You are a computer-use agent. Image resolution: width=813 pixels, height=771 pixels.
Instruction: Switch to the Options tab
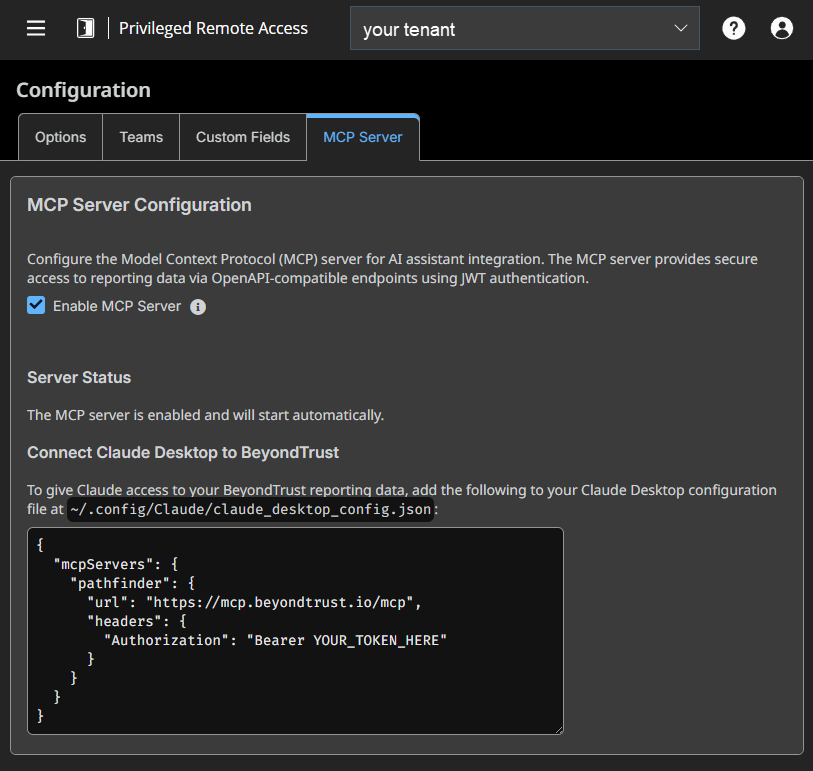point(61,137)
